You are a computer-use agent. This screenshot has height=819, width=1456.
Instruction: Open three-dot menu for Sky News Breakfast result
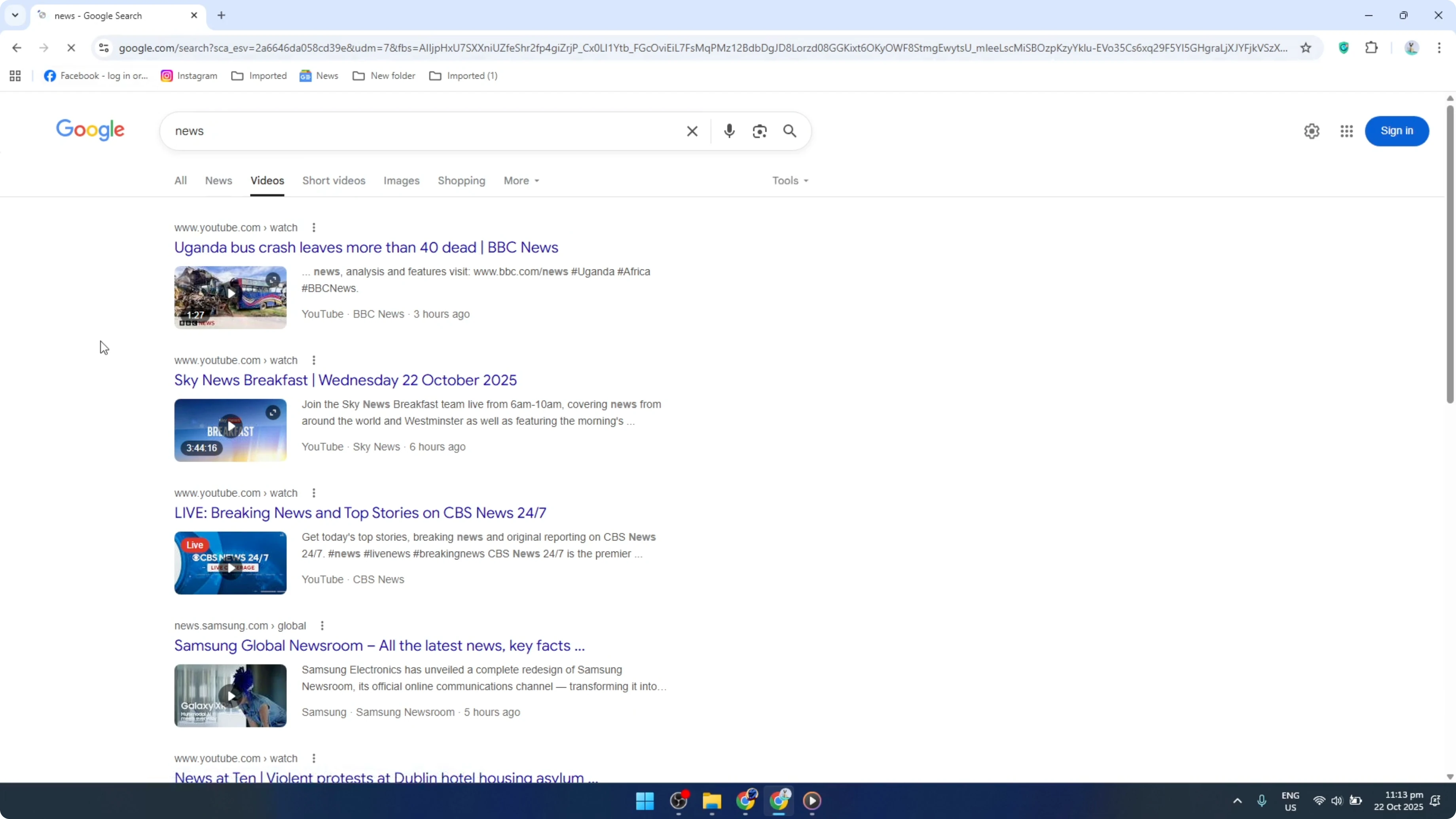tap(314, 360)
